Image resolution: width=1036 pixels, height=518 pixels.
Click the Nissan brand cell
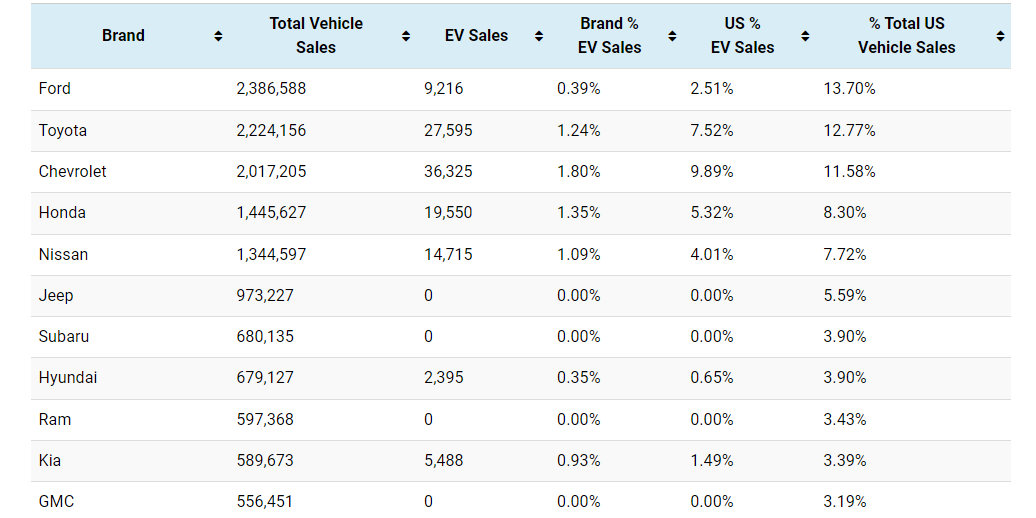(x=63, y=255)
